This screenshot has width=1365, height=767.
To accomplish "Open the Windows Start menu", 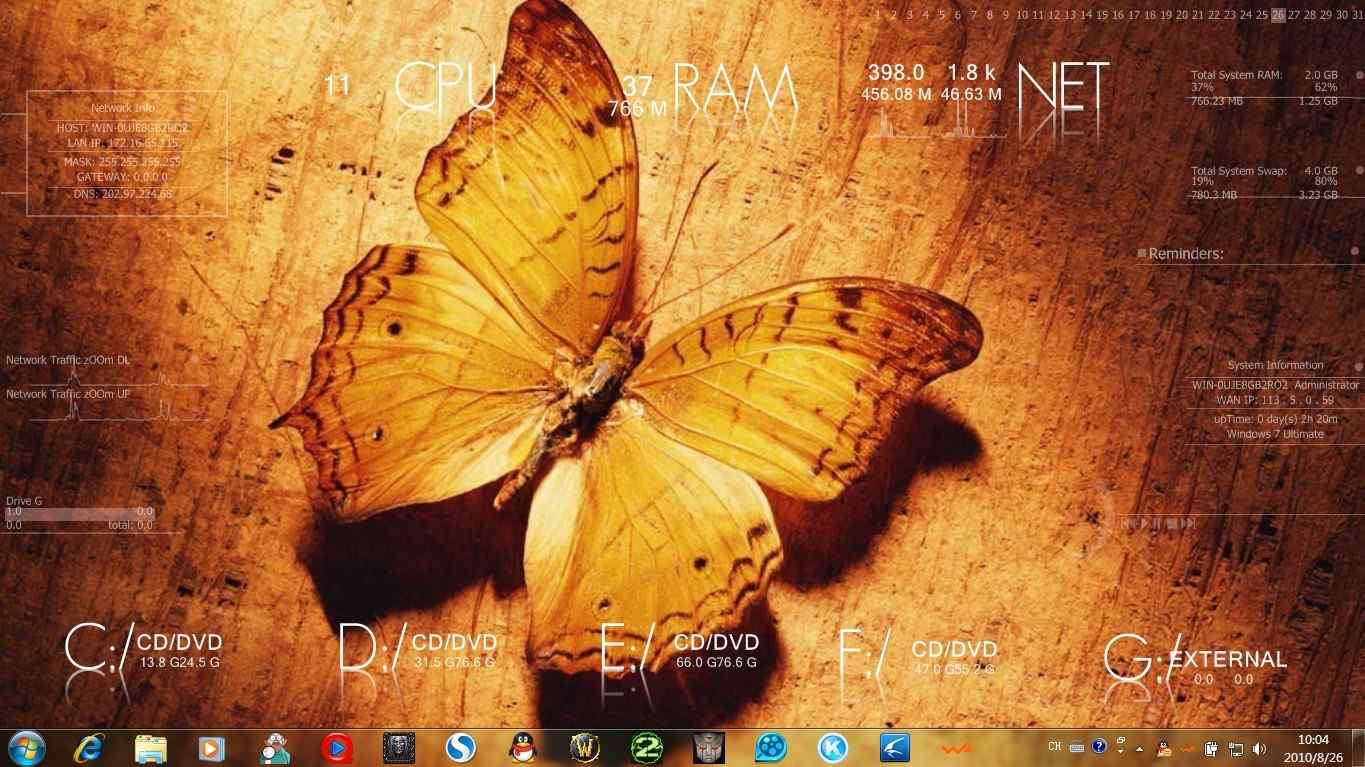I will 25,747.
